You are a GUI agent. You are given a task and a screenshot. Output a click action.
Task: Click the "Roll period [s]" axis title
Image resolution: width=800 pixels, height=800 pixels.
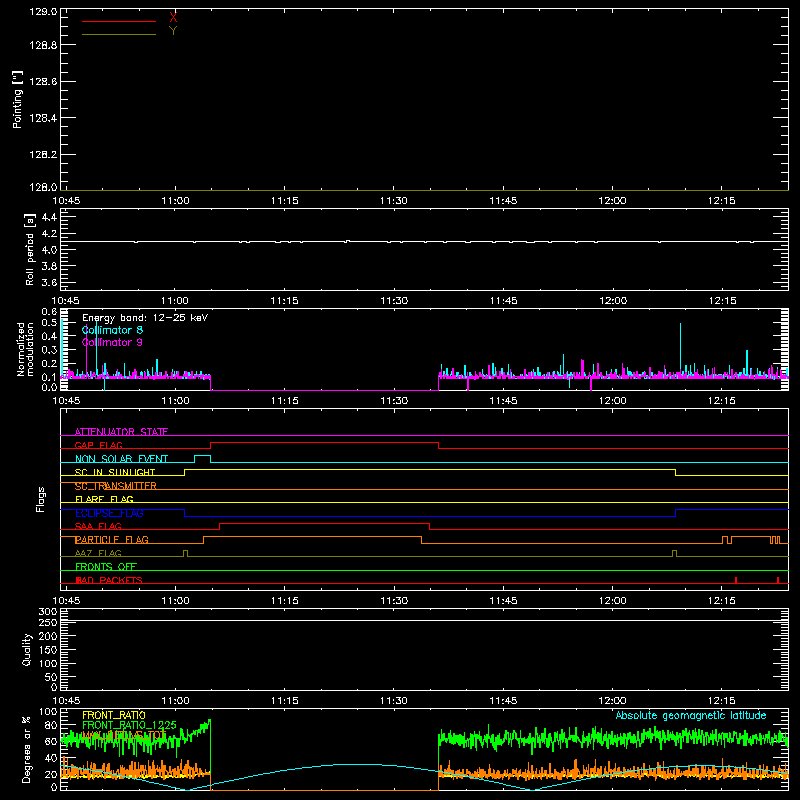pos(30,249)
